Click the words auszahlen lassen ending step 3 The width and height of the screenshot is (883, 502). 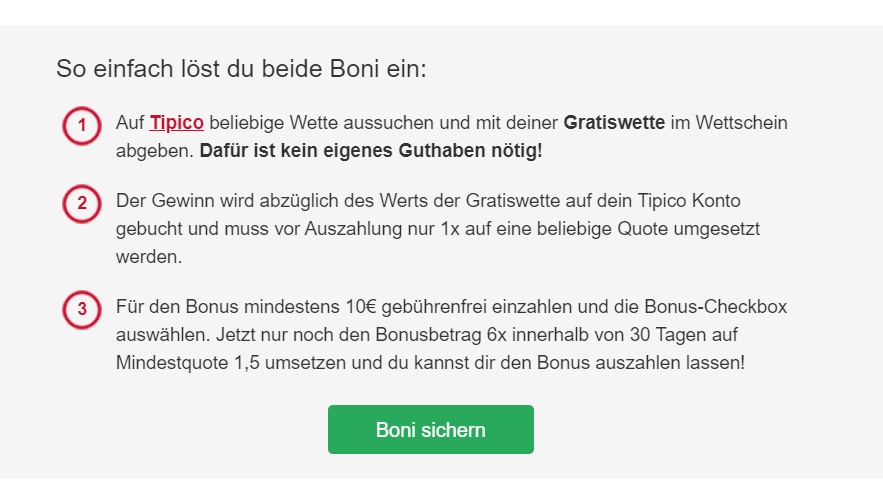pyautogui.click(x=667, y=362)
